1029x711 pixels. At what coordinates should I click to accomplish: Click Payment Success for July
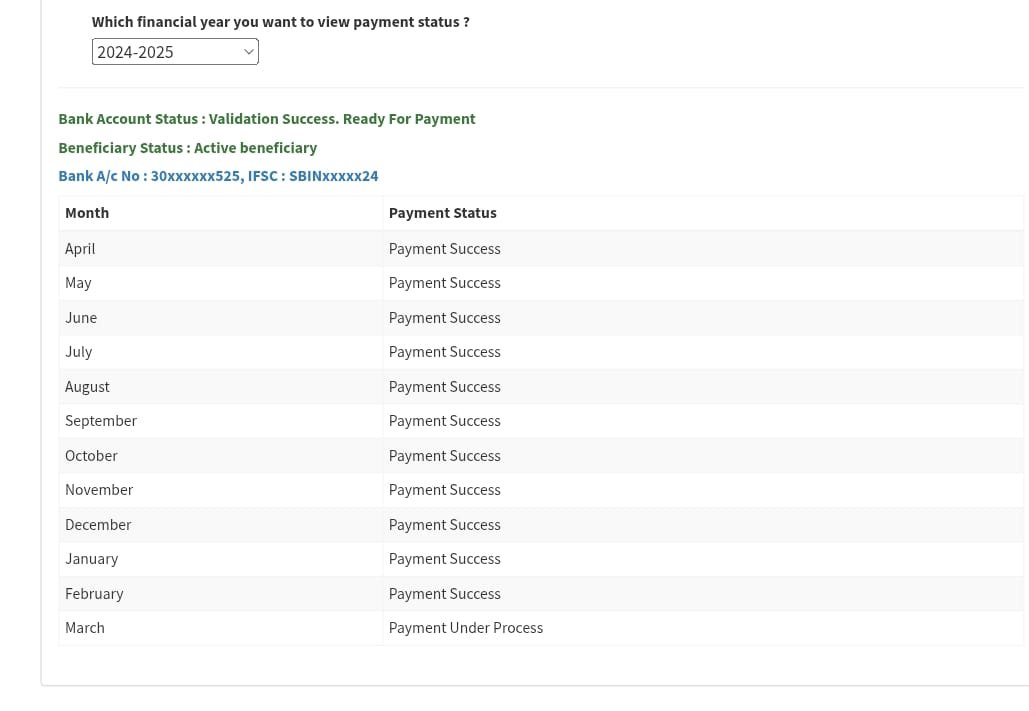(x=444, y=352)
